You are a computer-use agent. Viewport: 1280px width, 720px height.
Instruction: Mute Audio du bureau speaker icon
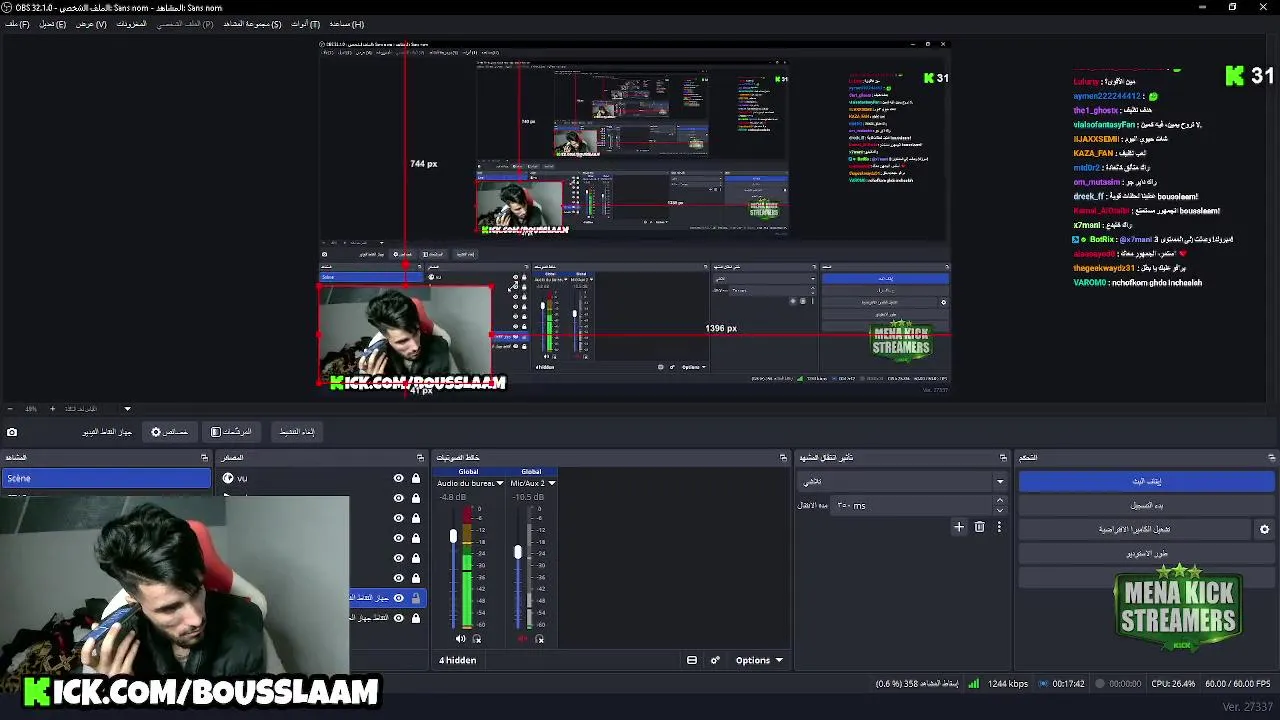pos(461,639)
